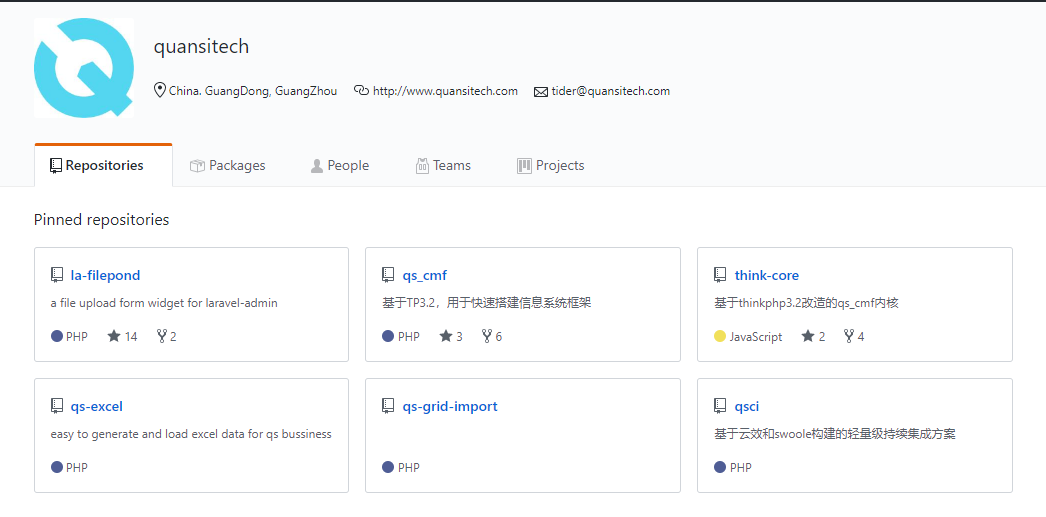Open the http://www.quansitech.com website link
Image resolution: width=1046 pixels, height=517 pixels.
[x=445, y=91]
